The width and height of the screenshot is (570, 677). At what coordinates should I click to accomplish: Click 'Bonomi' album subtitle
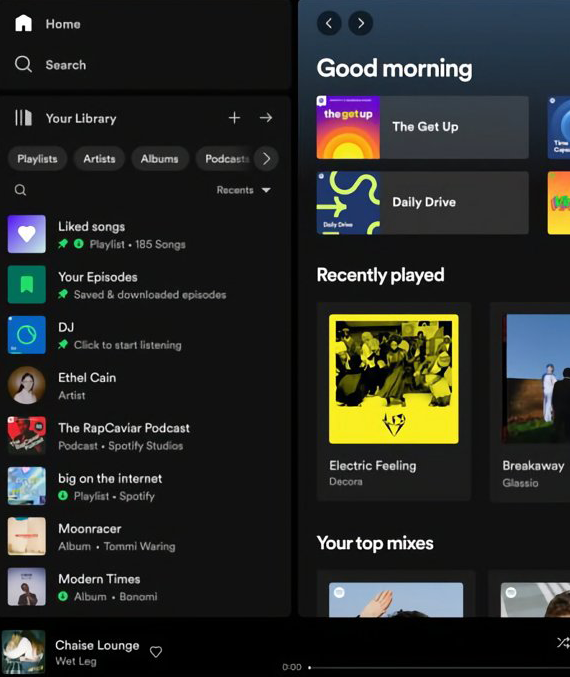click(x=138, y=597)
